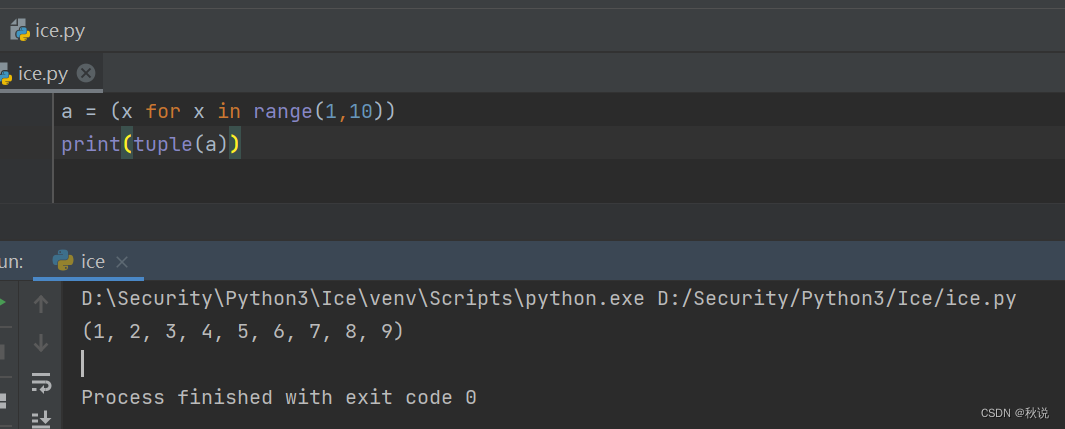Toggle soft-wrap in the run console
The height and width of the screenshot is (429, 1065).
point(41,382)
